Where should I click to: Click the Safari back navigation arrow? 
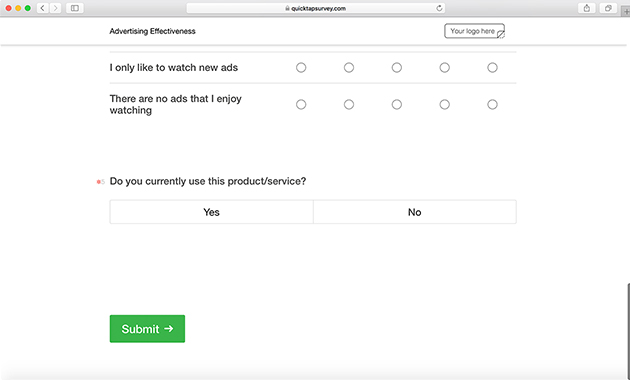pos(43,8)
